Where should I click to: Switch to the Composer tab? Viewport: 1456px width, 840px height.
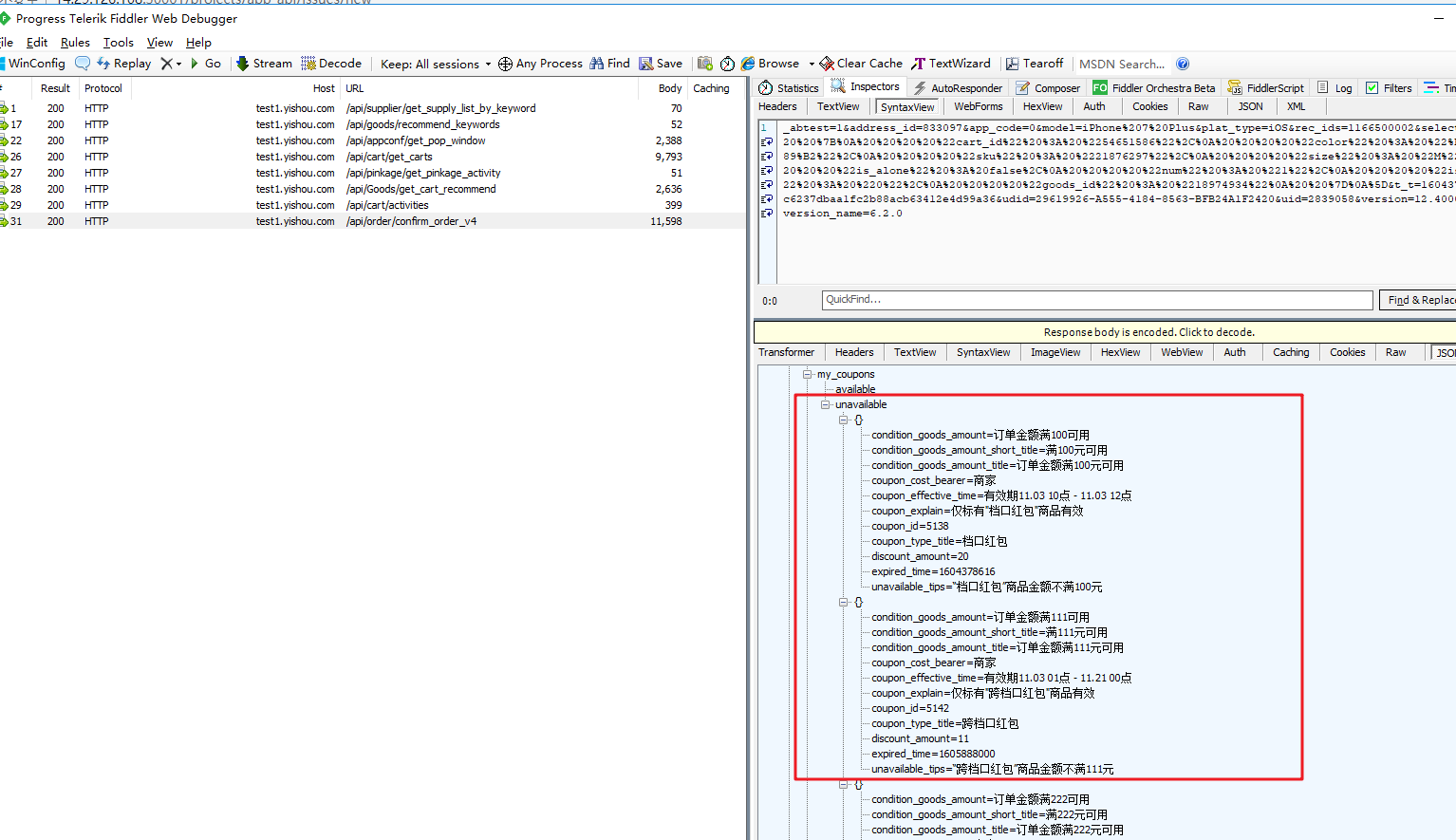coord(1048,88)
